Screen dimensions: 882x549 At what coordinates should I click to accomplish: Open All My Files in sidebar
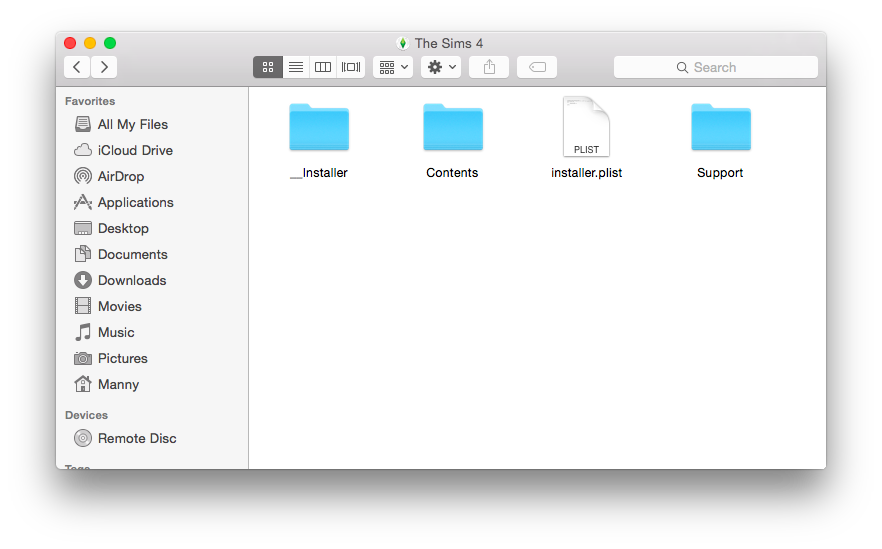click(152, 124)
